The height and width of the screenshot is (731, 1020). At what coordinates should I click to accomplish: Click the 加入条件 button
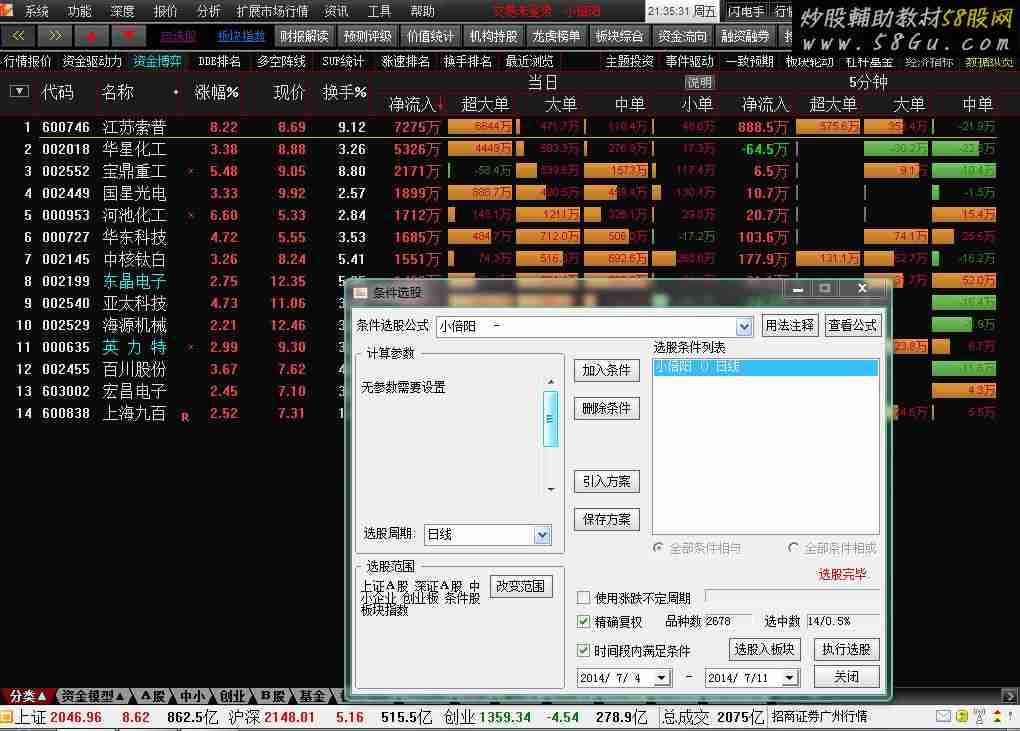[x=606, y=370]
